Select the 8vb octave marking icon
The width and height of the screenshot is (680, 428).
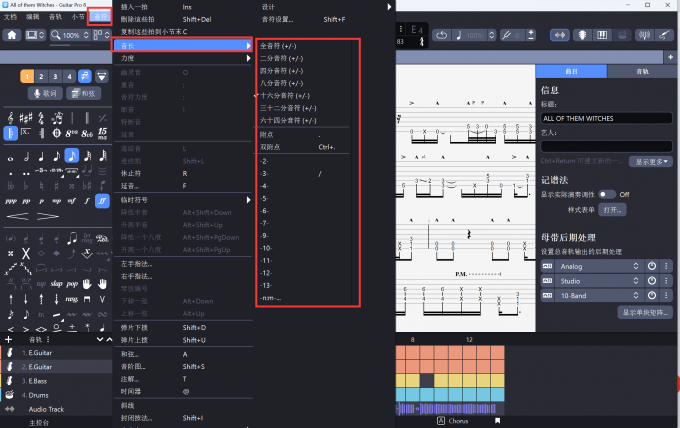click(x=87, y=133)
